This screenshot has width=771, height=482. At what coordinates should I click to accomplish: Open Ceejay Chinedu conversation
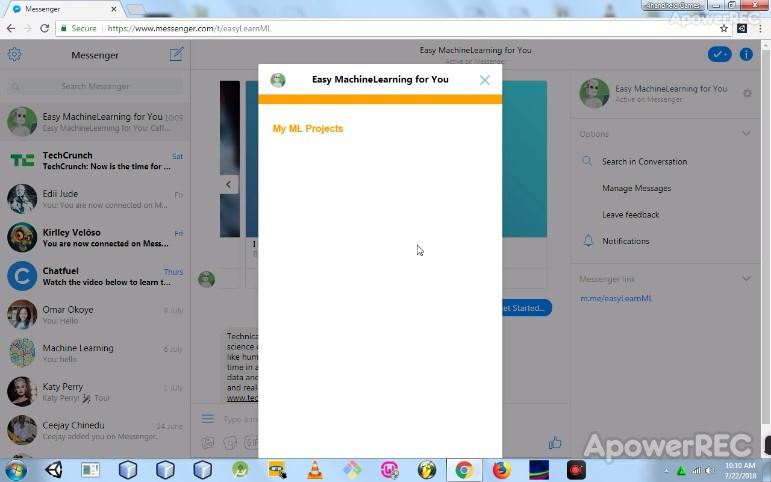click(x=95, y=430)
